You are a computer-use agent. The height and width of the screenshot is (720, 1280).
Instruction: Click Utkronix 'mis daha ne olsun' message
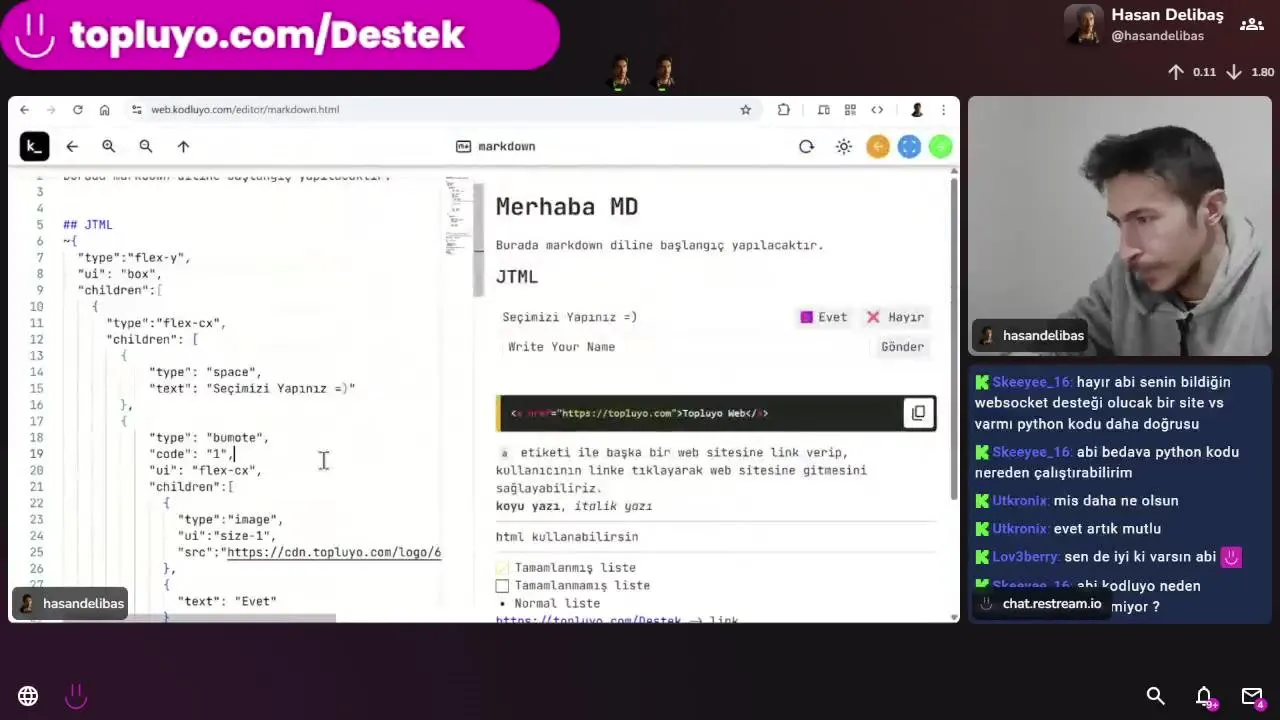pos(1077,501)
